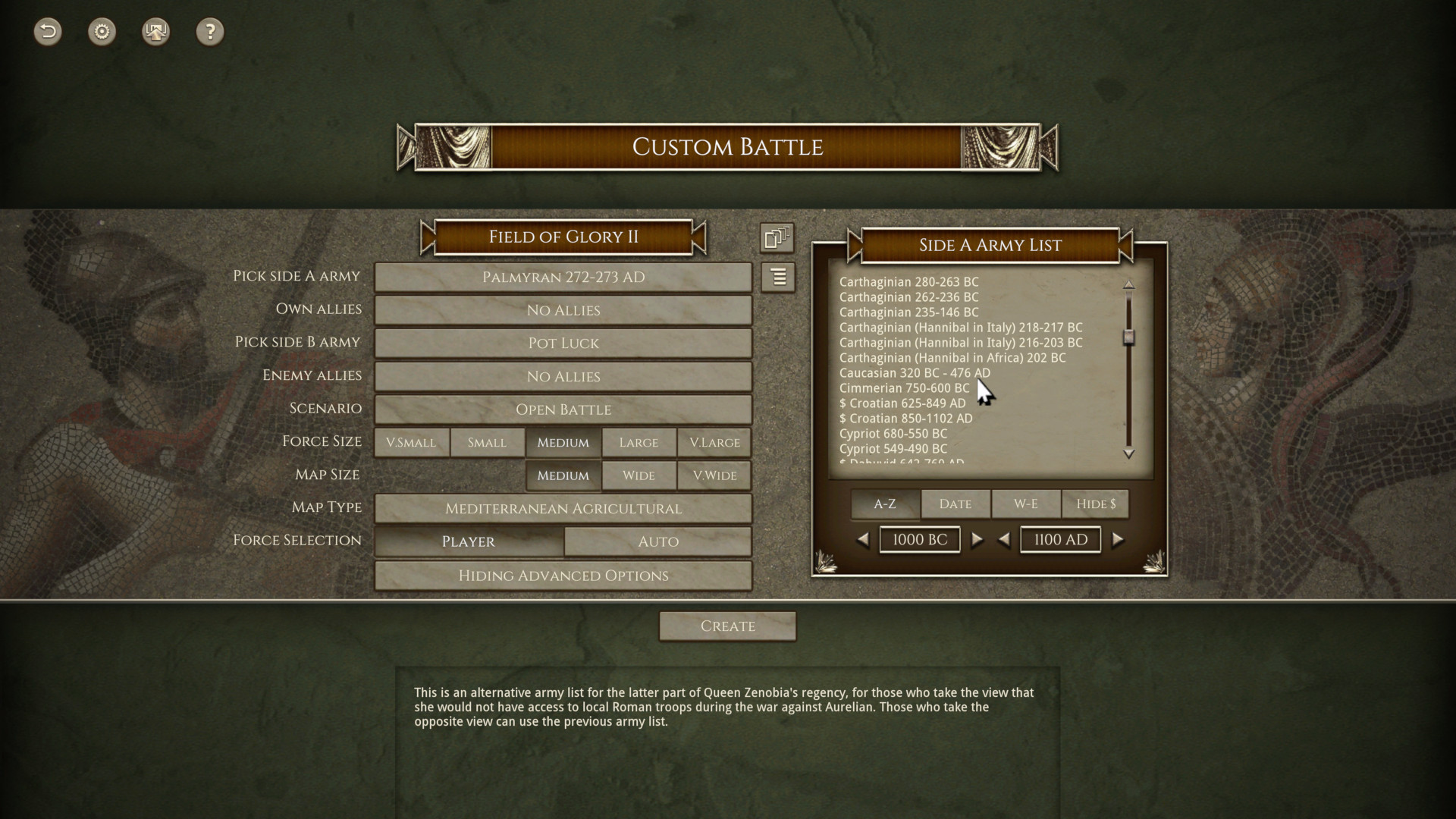This screenshot has width=1456, height=819.
Task: Select Carthaginian (Hannibal in Italy) 216-203 BC
Action: [961, 343]
